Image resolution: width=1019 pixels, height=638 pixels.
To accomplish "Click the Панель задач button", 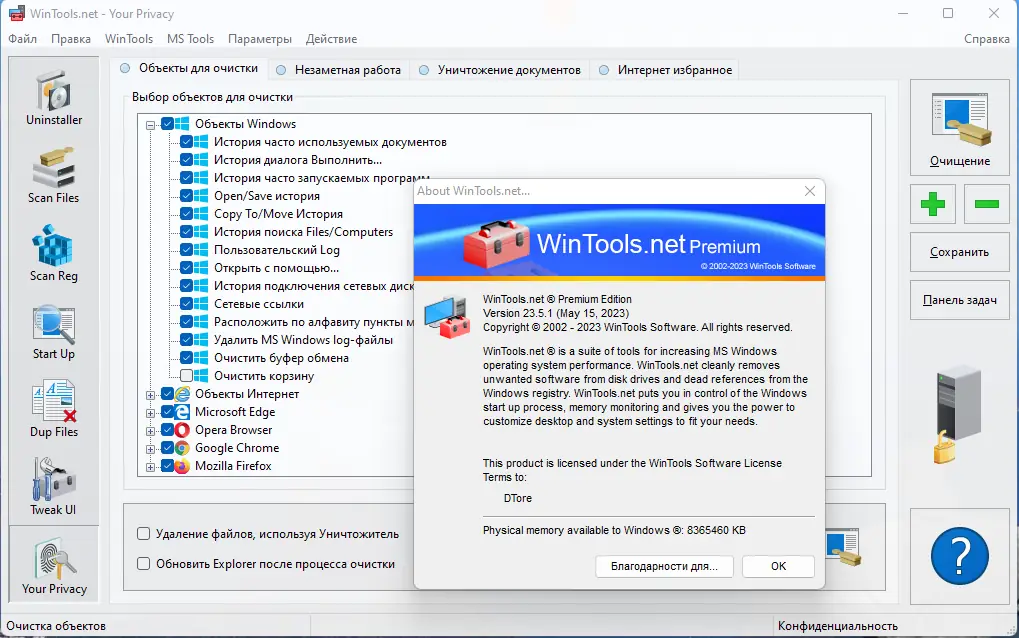I will point(960,300).
